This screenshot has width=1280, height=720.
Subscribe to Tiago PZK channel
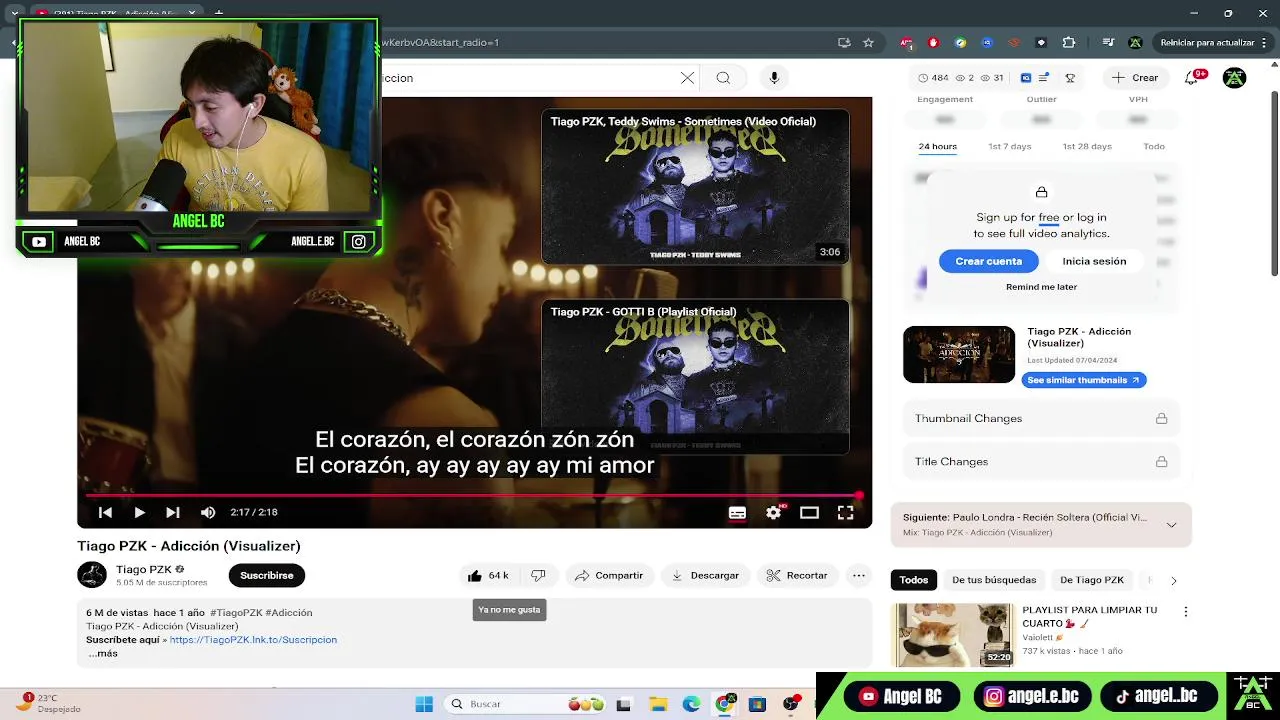click(x=267, y=575)
